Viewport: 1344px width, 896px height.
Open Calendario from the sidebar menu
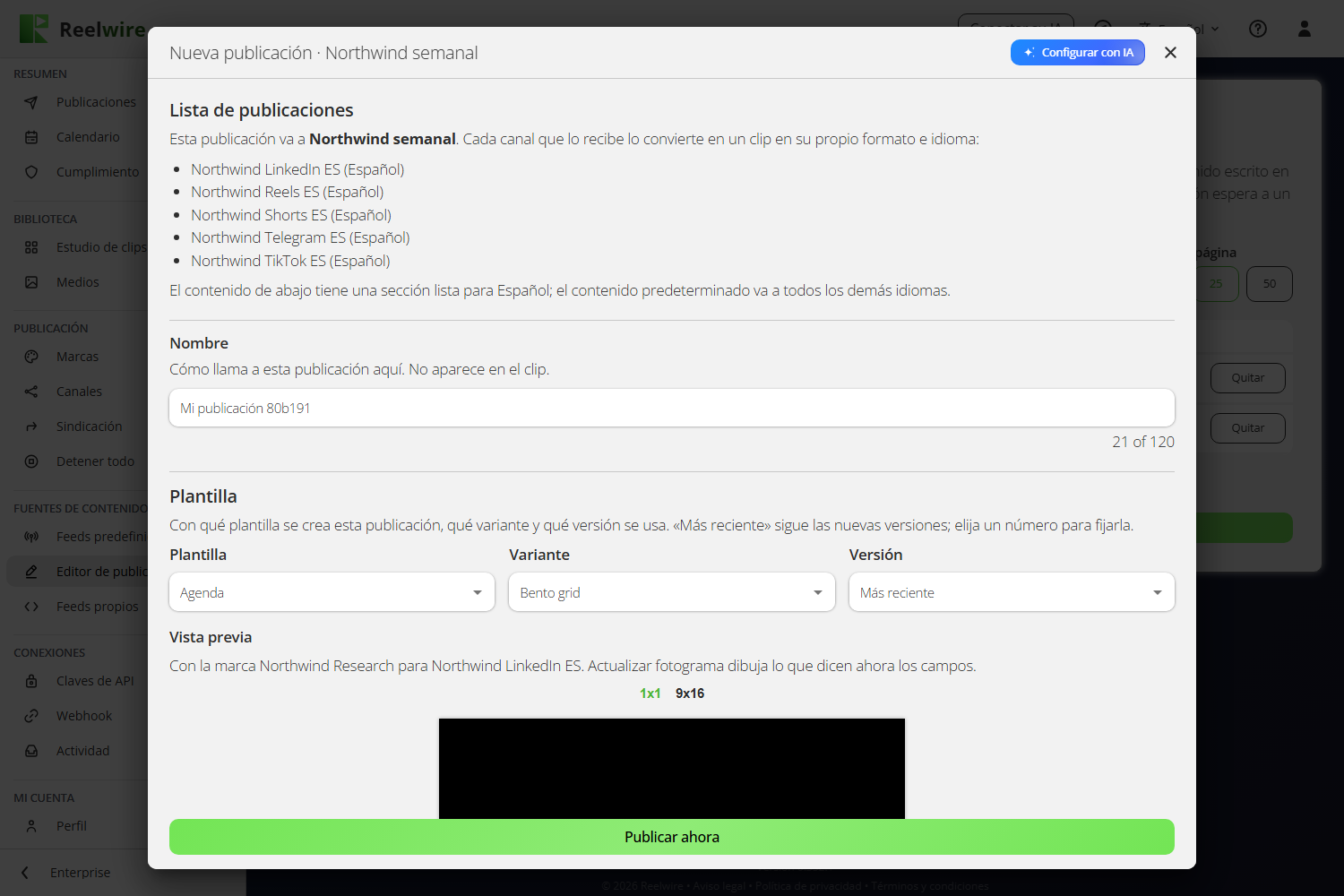(88, 137)
